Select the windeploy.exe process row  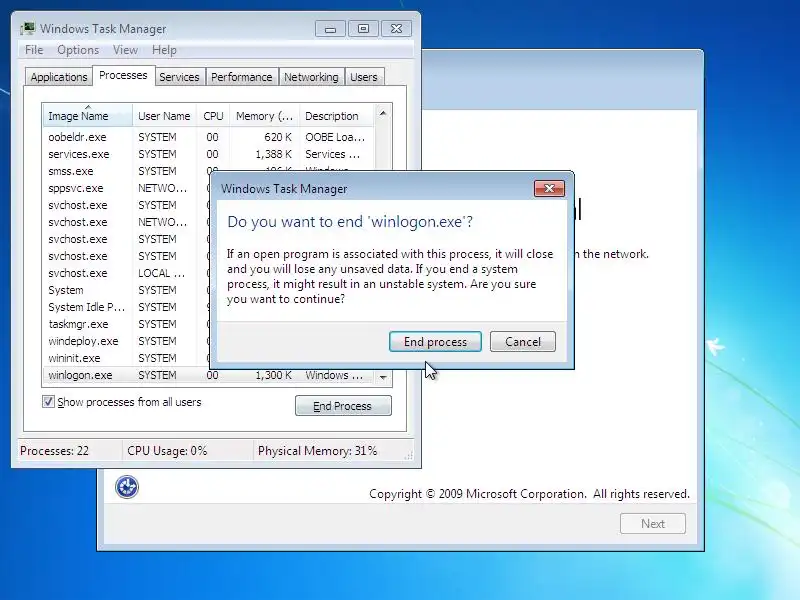coord(127,341)
